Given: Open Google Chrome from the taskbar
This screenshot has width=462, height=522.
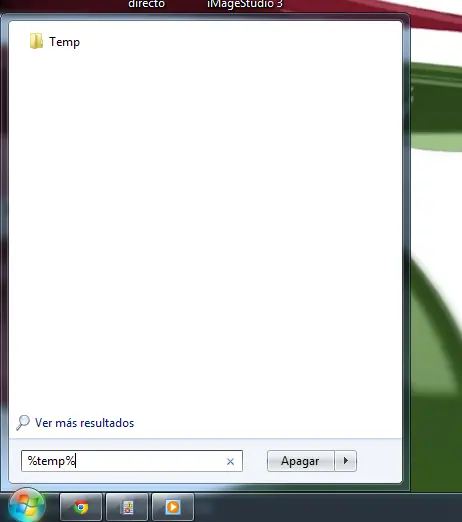Looking at the screenshot, I should [81, 507].
